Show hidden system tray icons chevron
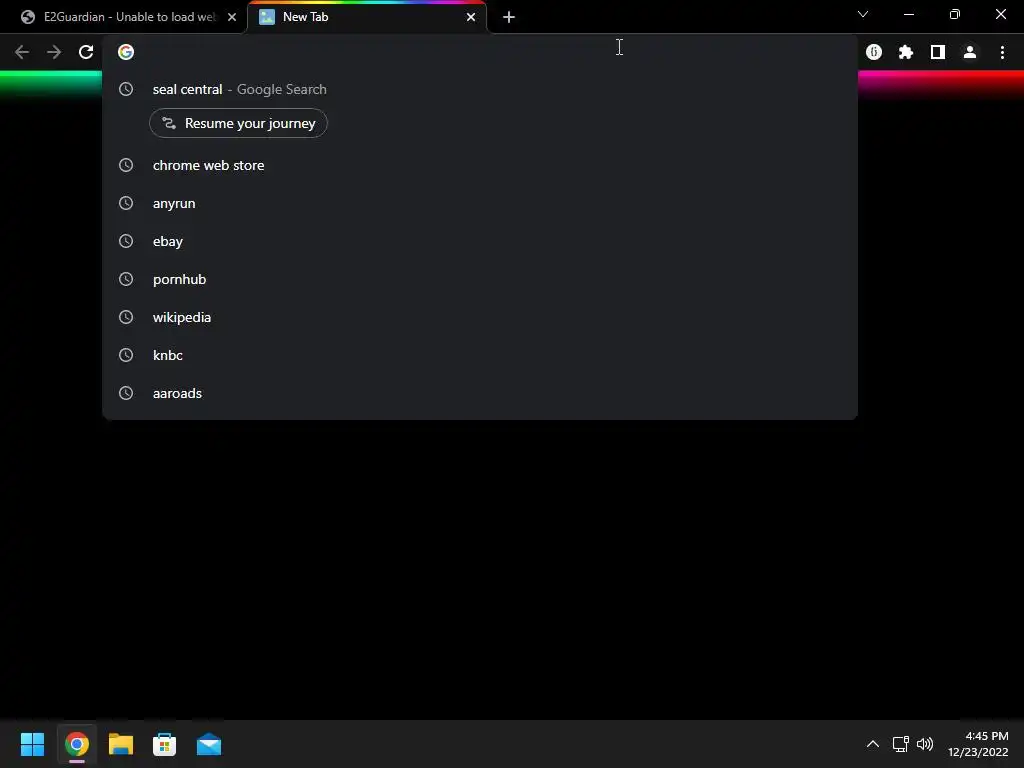 [x=872, y=744]
